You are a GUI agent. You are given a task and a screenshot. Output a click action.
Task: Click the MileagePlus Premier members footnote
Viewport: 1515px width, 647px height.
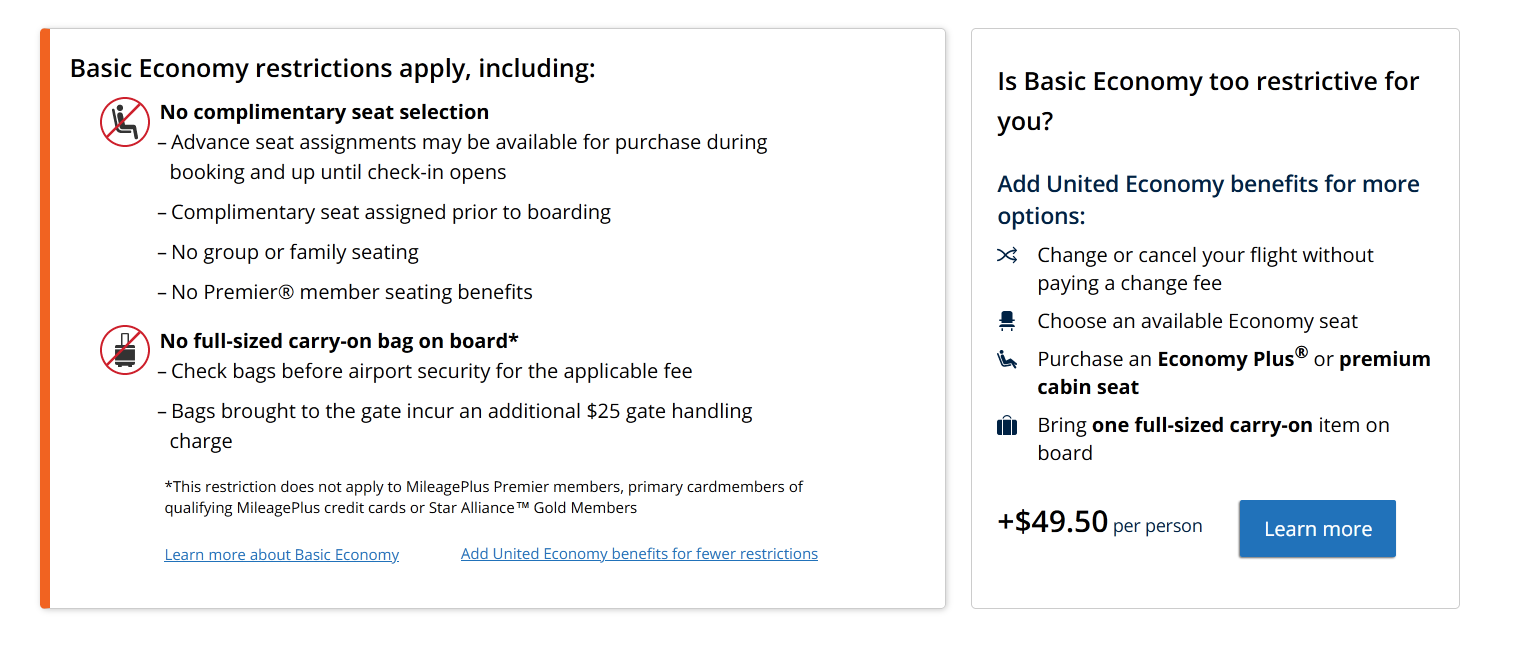click(483, 497)
